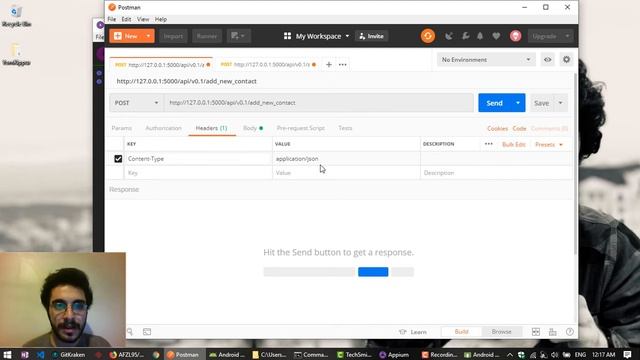
Task: Open the File menu
Action: [111, 19]
